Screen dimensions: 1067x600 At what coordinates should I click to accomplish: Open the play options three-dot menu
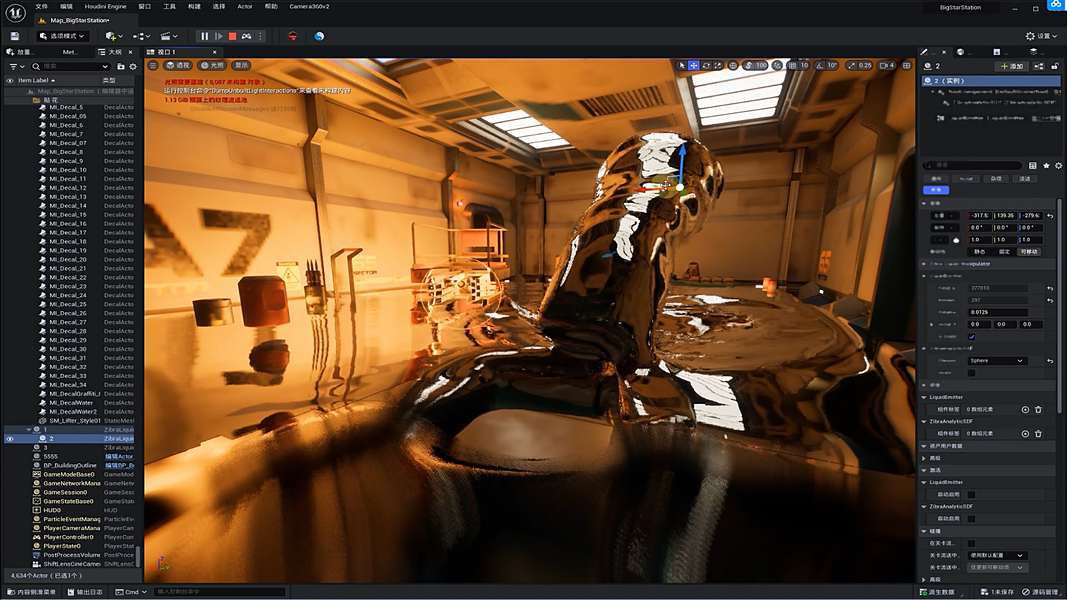(261, 36)
